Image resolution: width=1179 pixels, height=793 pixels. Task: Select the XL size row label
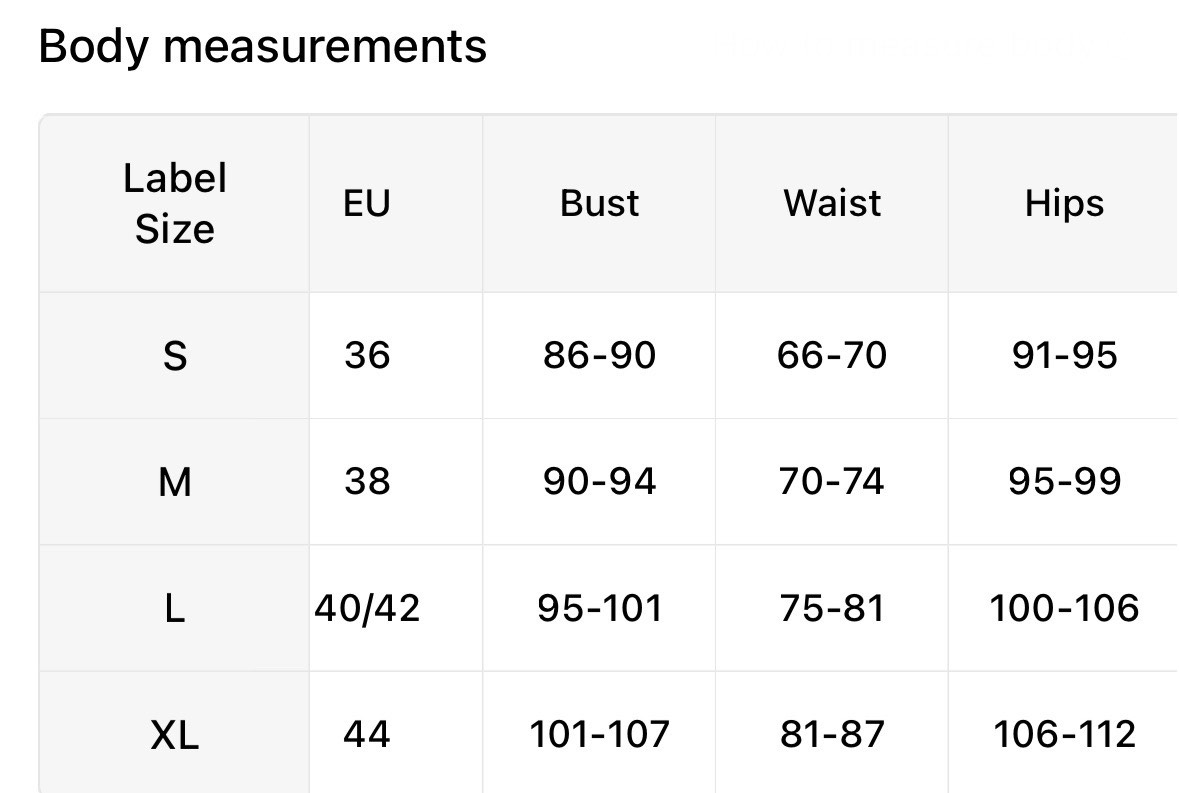click(x=174, y=734)
